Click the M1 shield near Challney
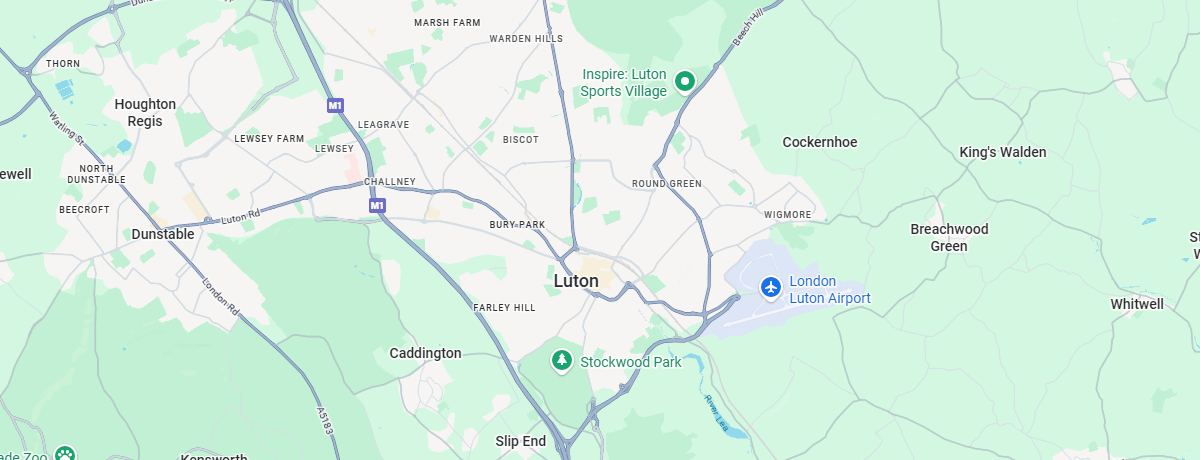1200x460 pixels. point(376,205)
